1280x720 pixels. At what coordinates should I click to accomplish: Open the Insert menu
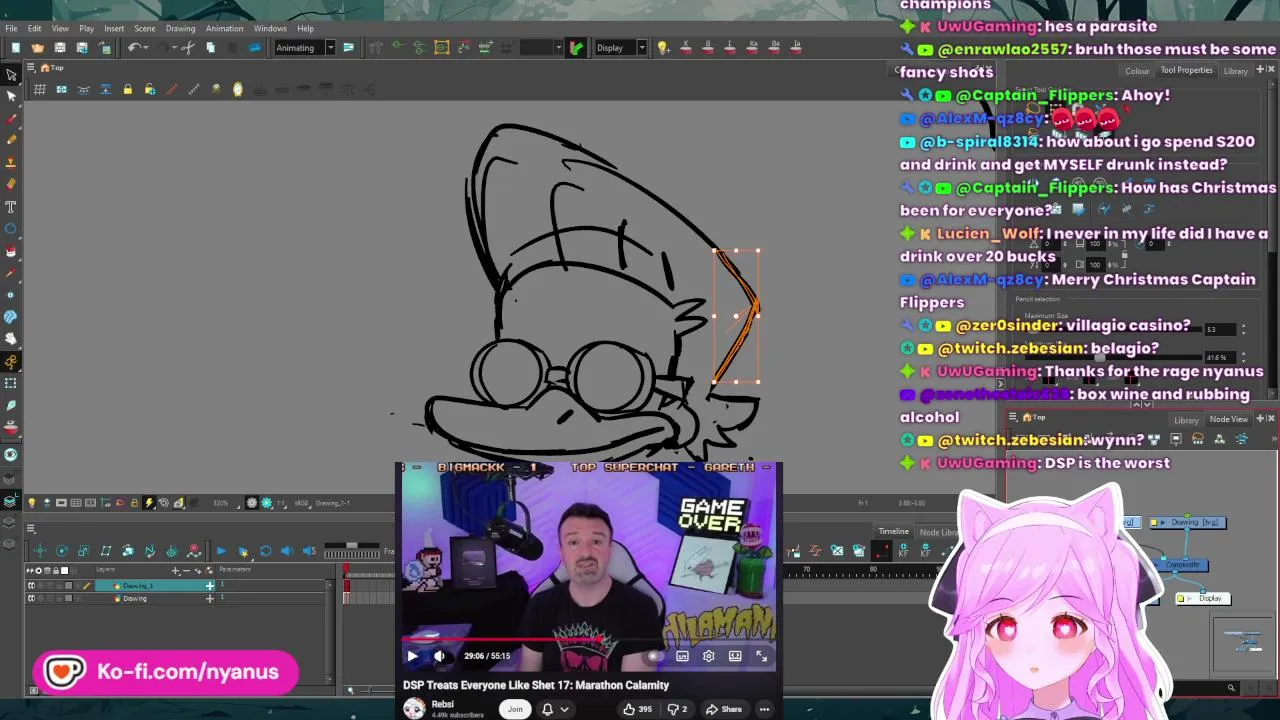click(x=114, y=28)
